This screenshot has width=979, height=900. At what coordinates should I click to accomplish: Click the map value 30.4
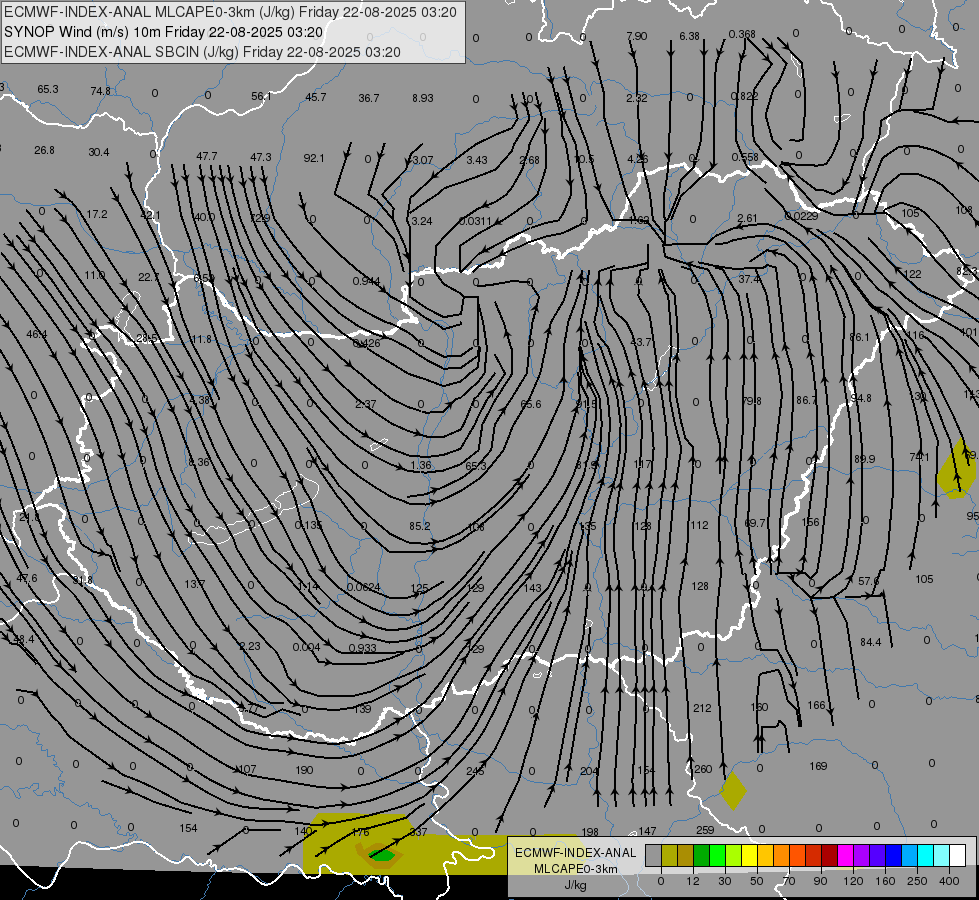click(x=99, y=152)
